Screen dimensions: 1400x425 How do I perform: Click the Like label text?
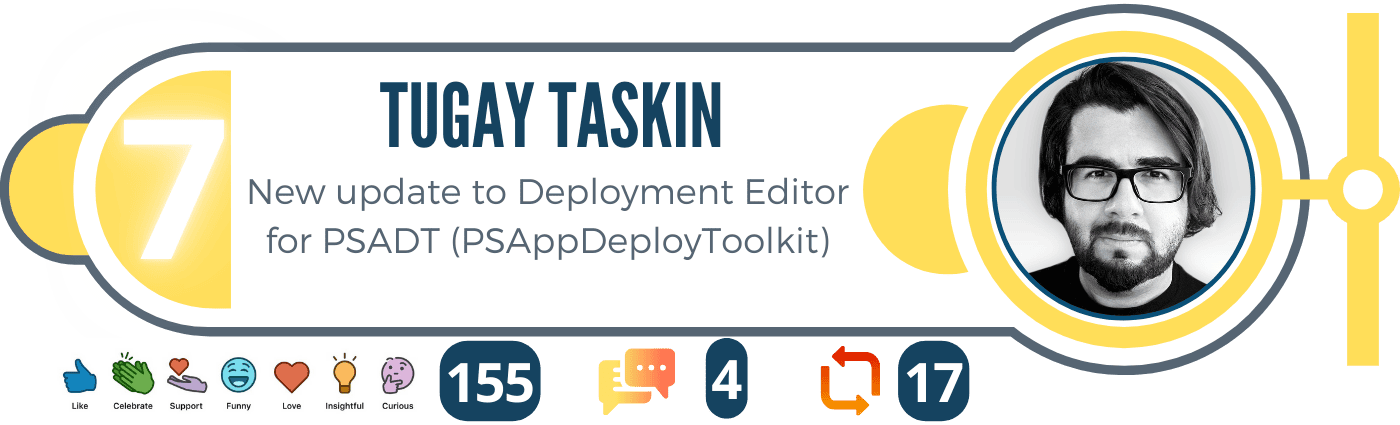80,406
